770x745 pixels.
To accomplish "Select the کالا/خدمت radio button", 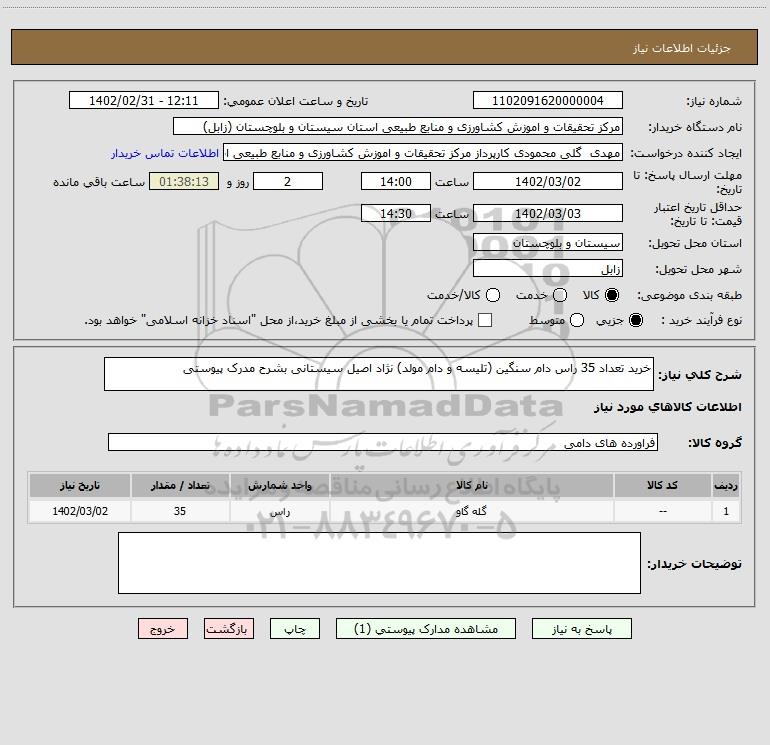I will tap(493, 295).
